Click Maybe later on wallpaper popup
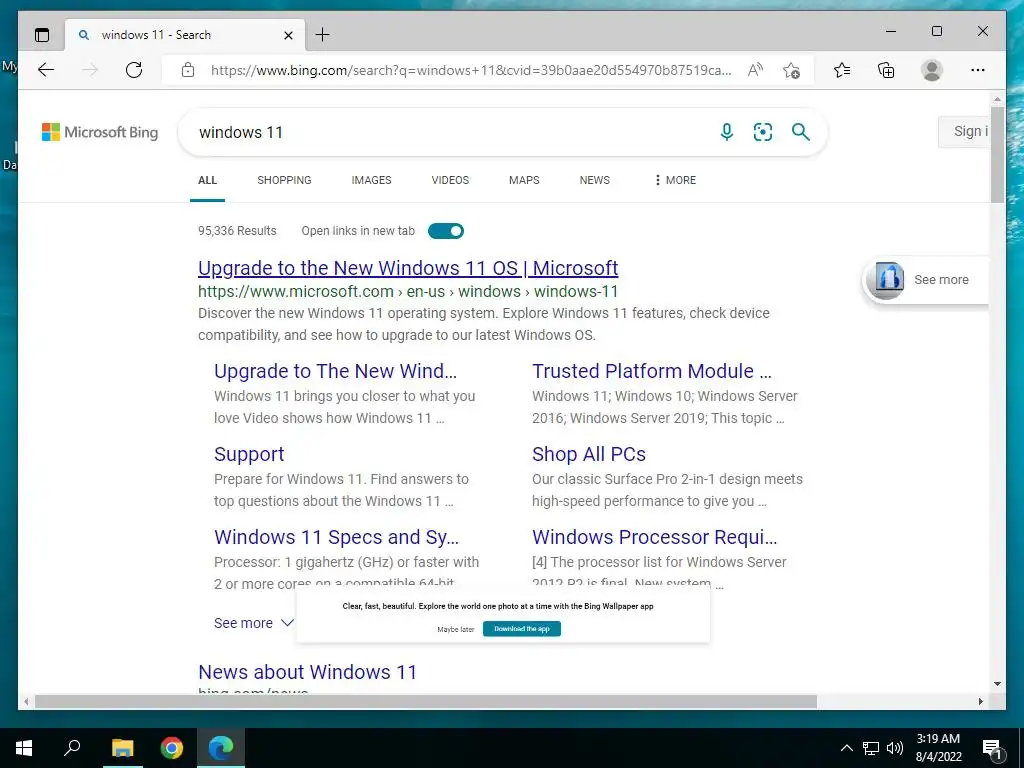 pyautogui.click(x=456, y=629)
